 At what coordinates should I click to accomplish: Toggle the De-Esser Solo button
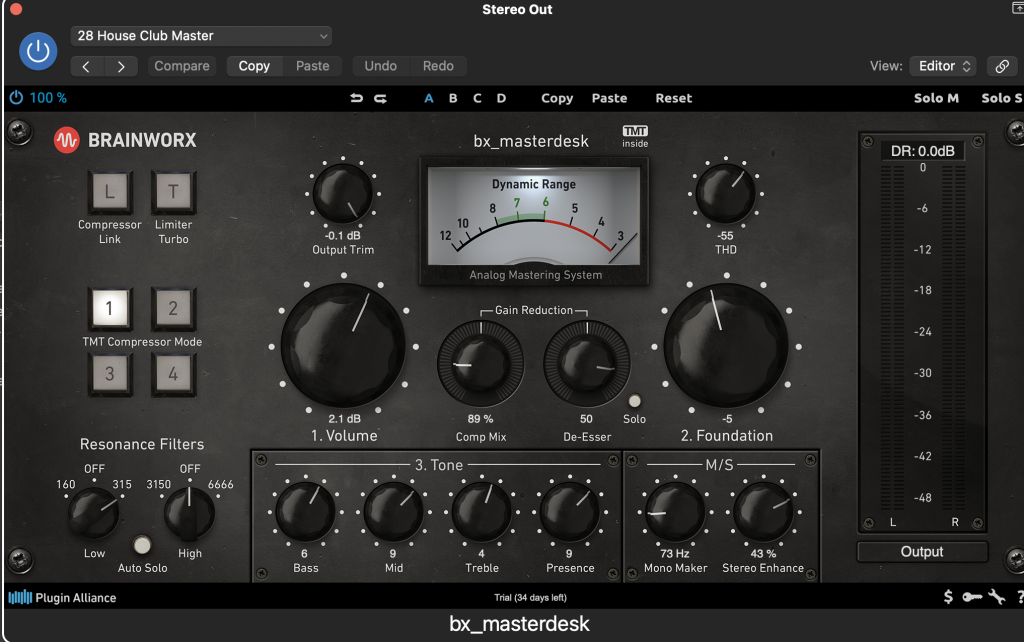634,401
